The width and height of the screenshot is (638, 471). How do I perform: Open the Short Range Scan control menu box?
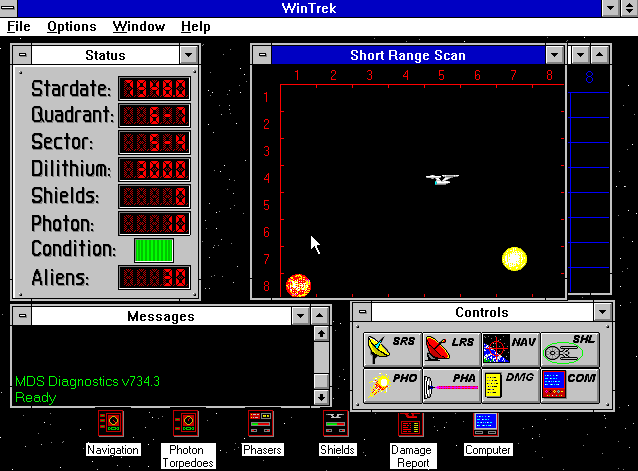tap(262, 55)
